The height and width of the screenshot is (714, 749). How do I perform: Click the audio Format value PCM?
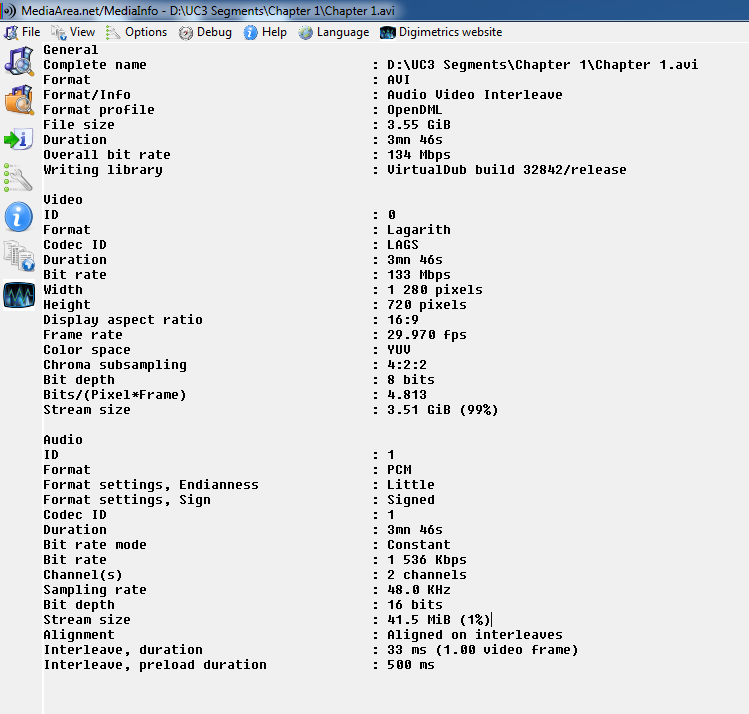coord(399,469)
